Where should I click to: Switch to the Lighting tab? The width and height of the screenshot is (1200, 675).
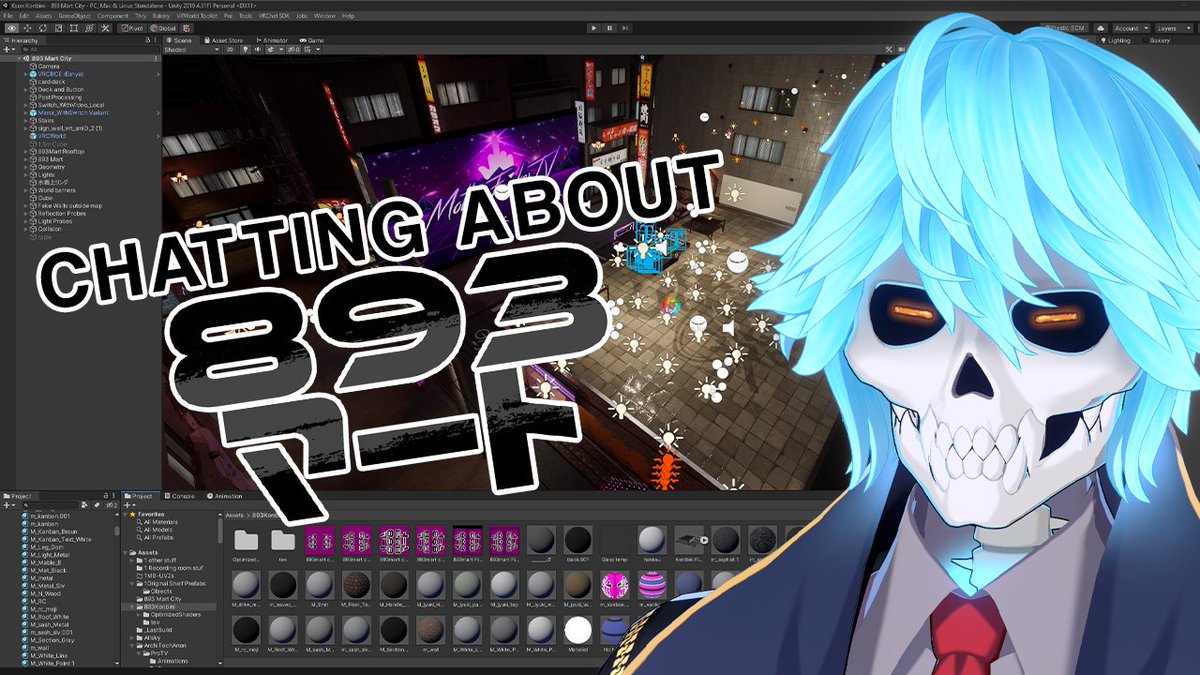click(1117, 40)
